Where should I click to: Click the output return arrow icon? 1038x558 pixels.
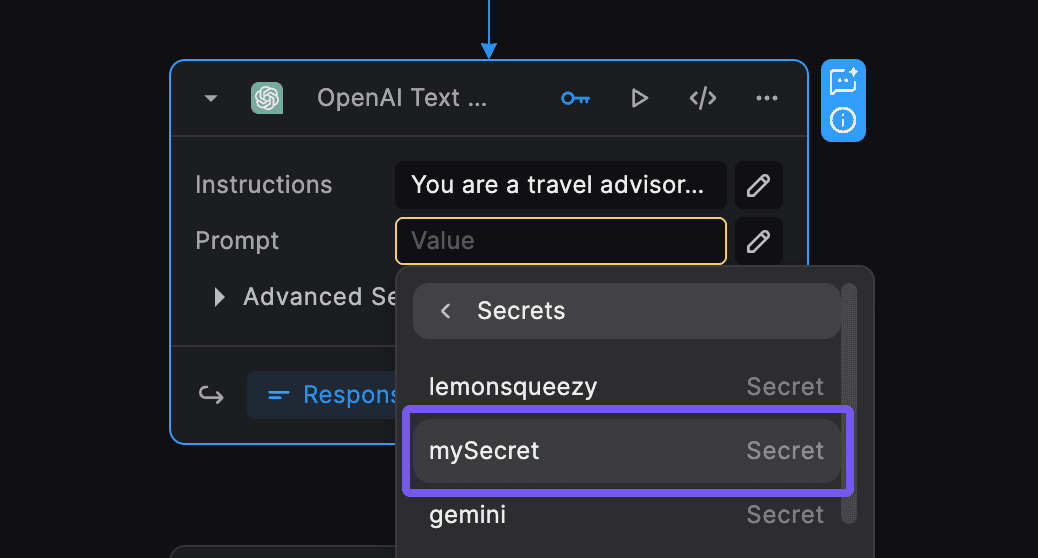211,395
